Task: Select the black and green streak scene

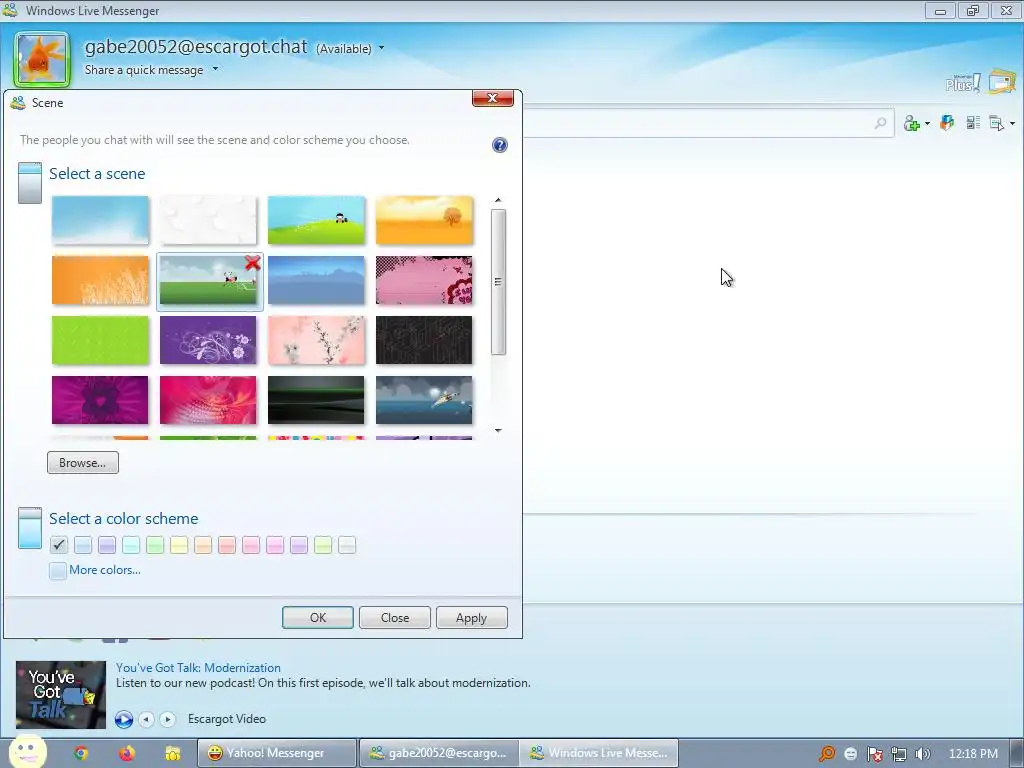Action: click(316, 400)
